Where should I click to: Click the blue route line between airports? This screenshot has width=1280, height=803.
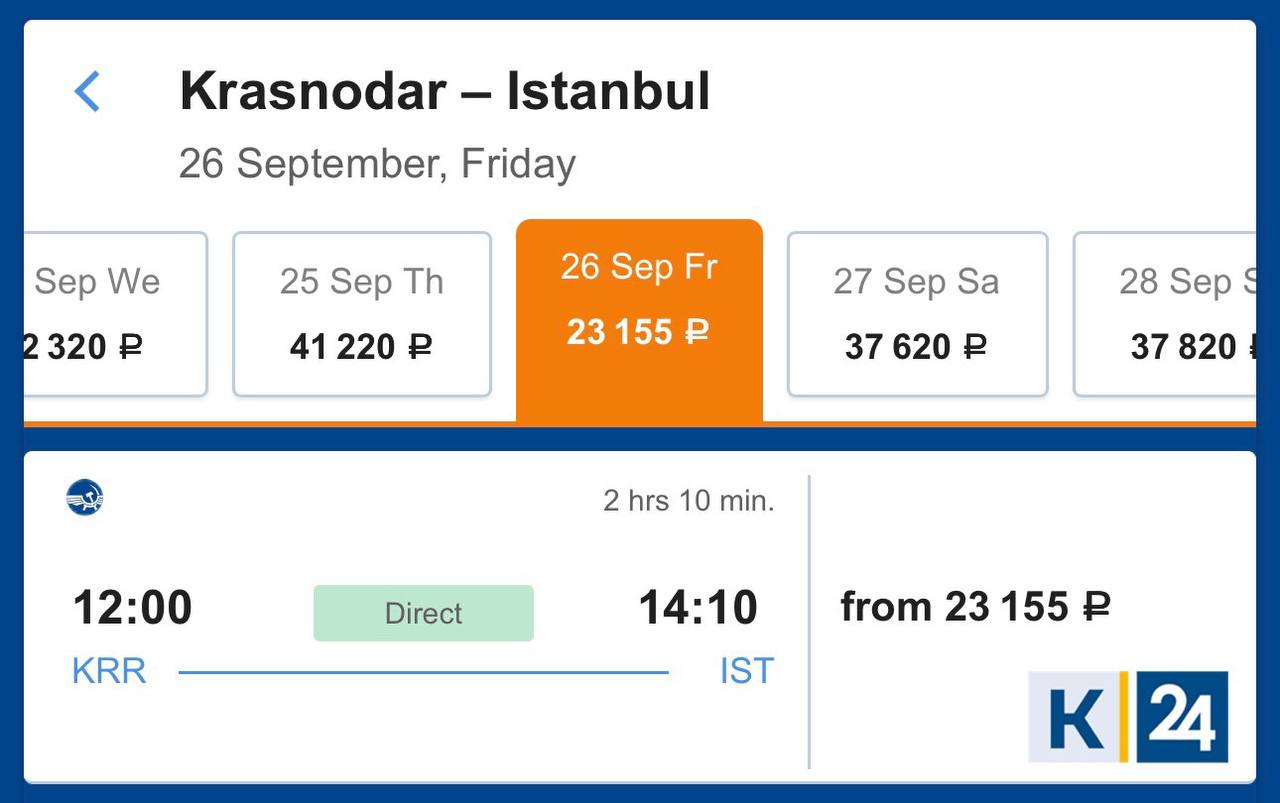[x=423, y=672]
